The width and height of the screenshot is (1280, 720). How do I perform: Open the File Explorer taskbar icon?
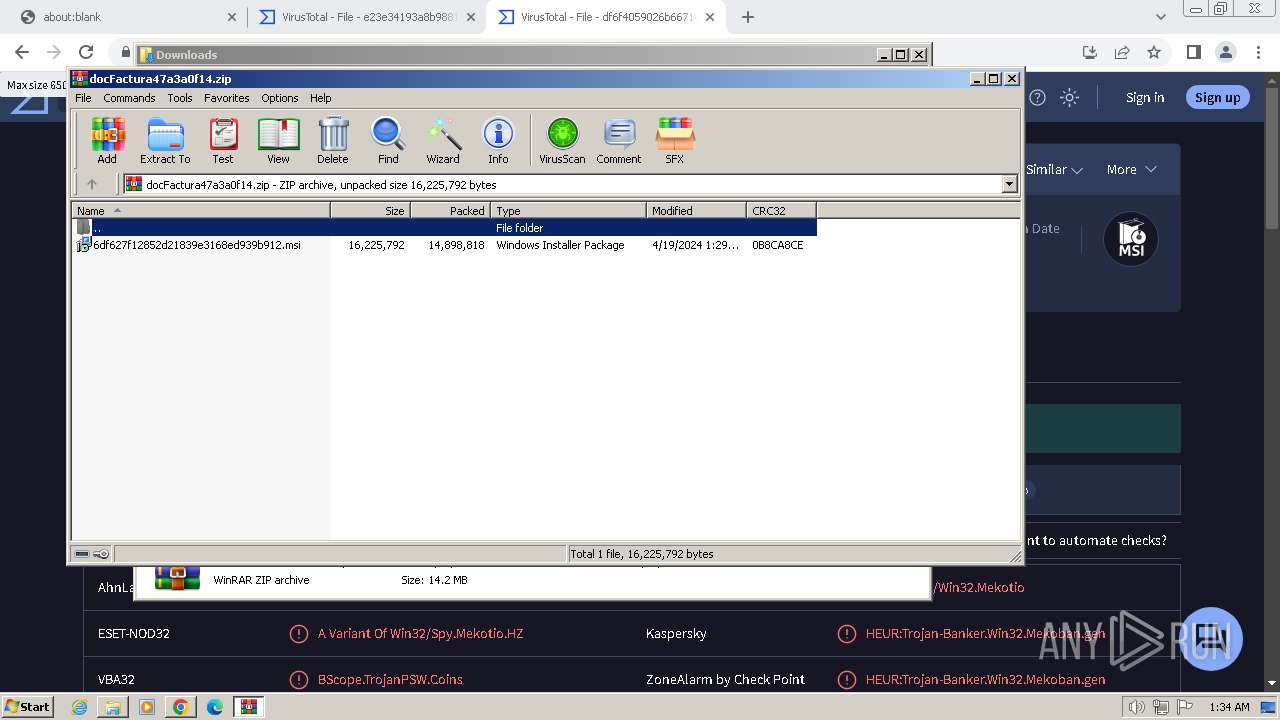coord(113,707)
